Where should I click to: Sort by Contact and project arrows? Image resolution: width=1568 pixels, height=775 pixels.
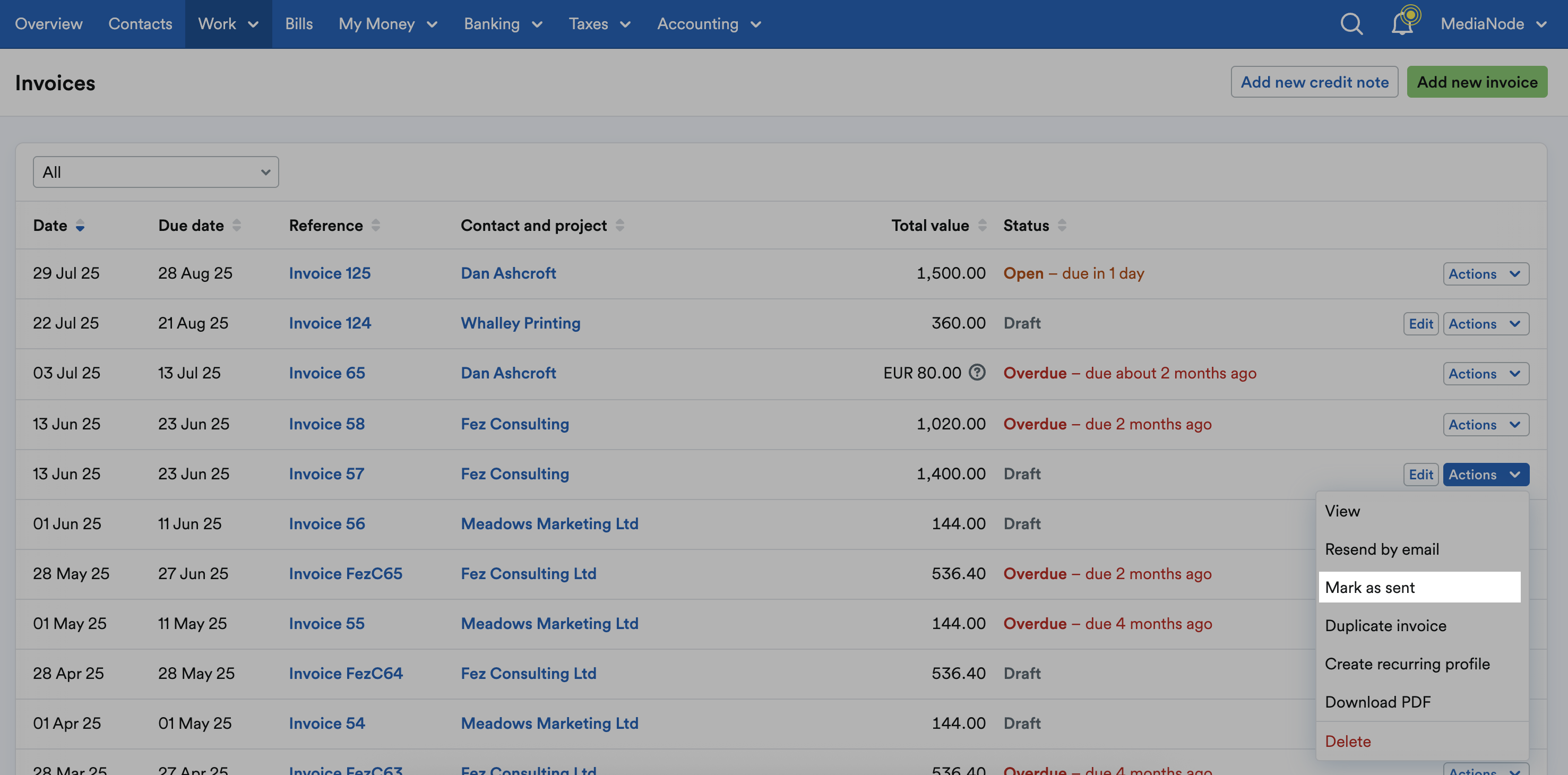[x=619, y=226]
